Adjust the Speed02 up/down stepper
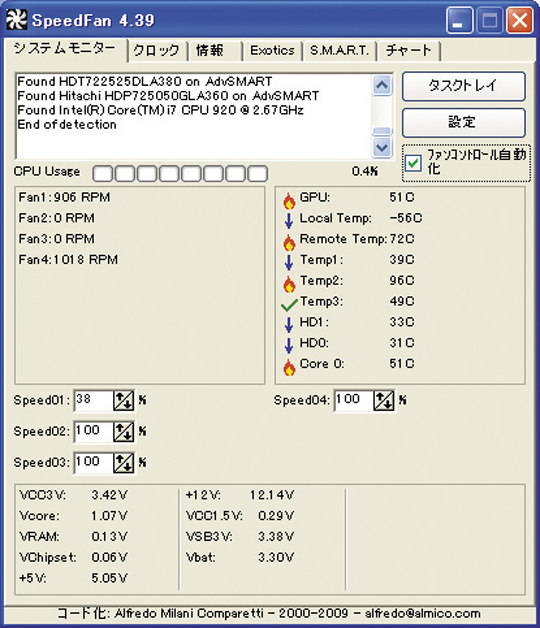Viewport: 540px width, 628px height. coord(123,431)
